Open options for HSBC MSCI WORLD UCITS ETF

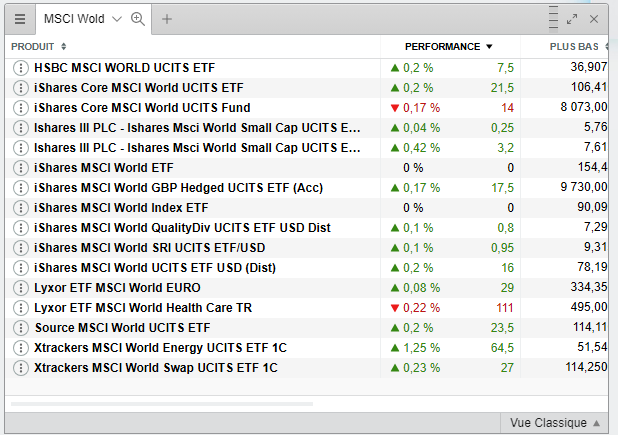pos(20,68)
